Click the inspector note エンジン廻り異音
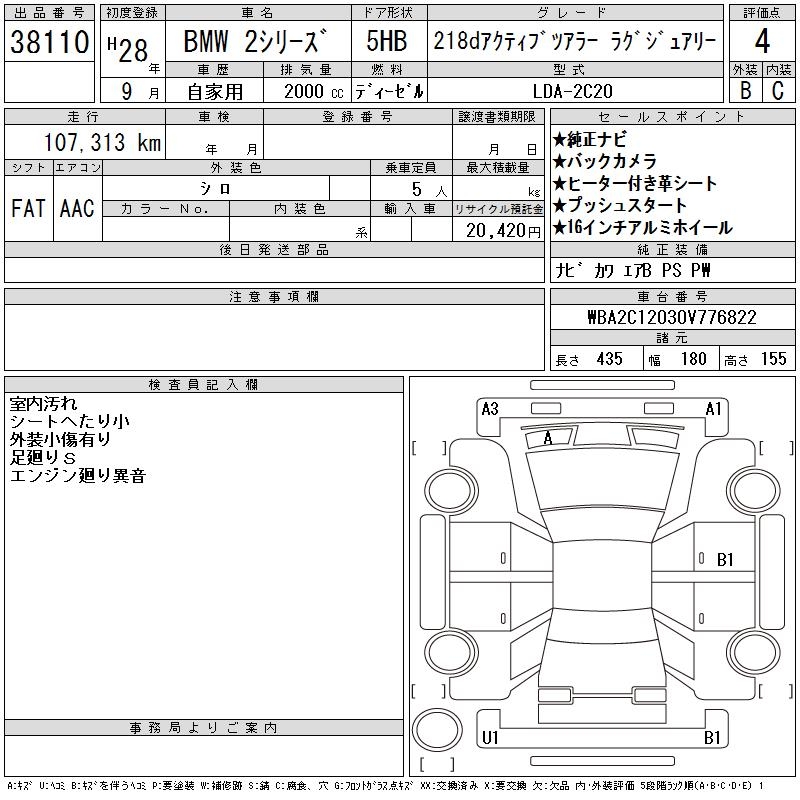Viewport: 800px width, 800px height. 78,476
